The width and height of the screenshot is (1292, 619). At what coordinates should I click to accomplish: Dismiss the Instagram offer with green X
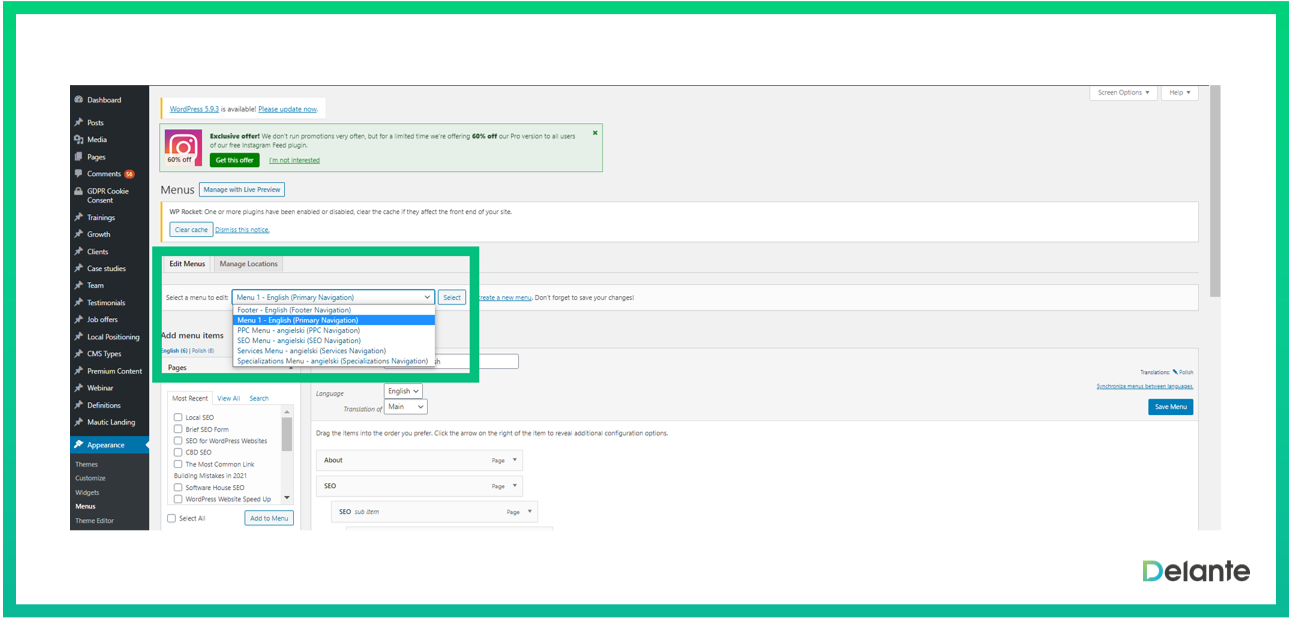coord(595,132)
